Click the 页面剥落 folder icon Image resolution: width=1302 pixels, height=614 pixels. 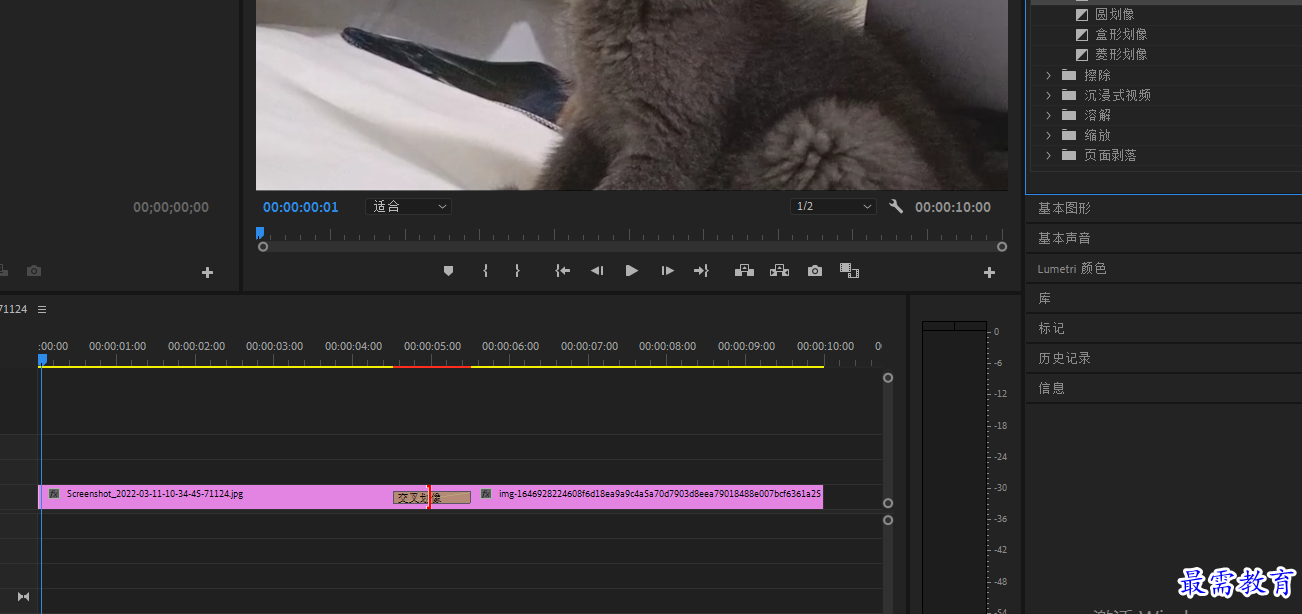tap(1069, 155)
